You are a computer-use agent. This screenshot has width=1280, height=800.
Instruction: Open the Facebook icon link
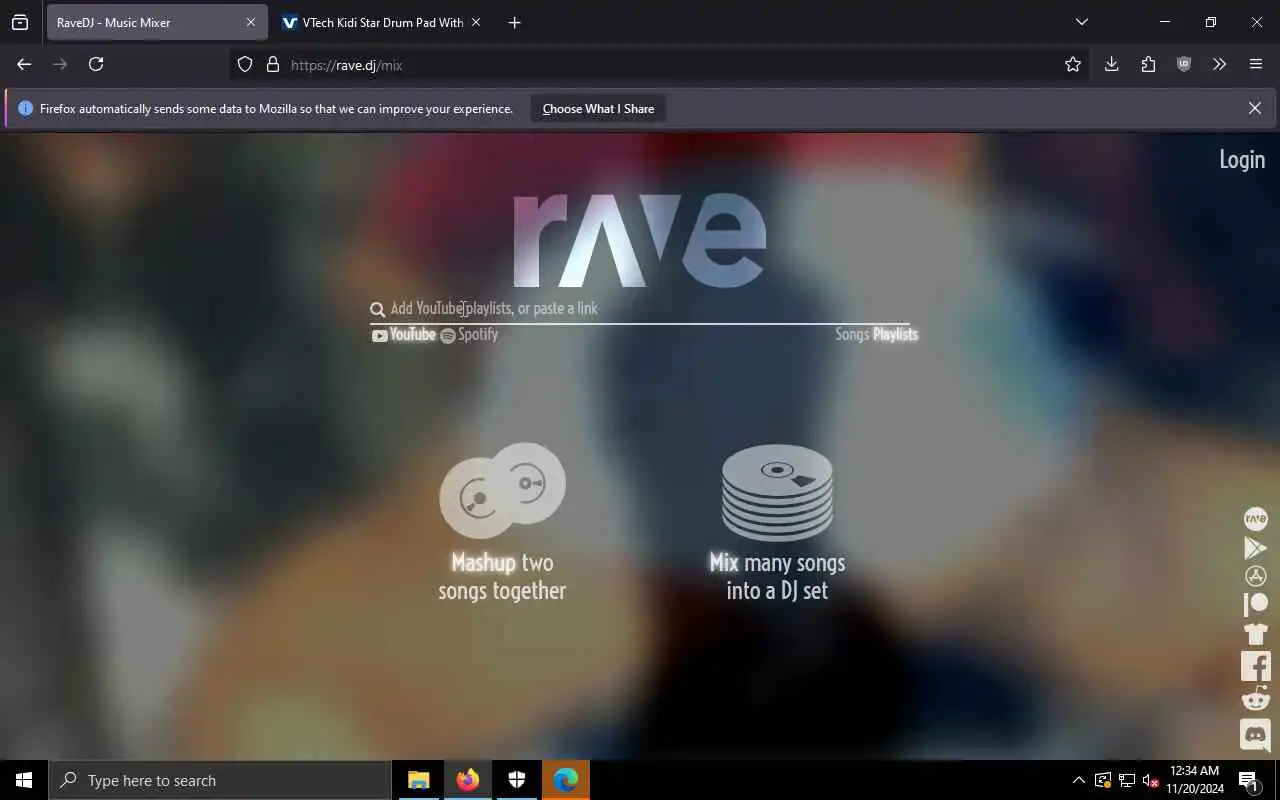1255,666
